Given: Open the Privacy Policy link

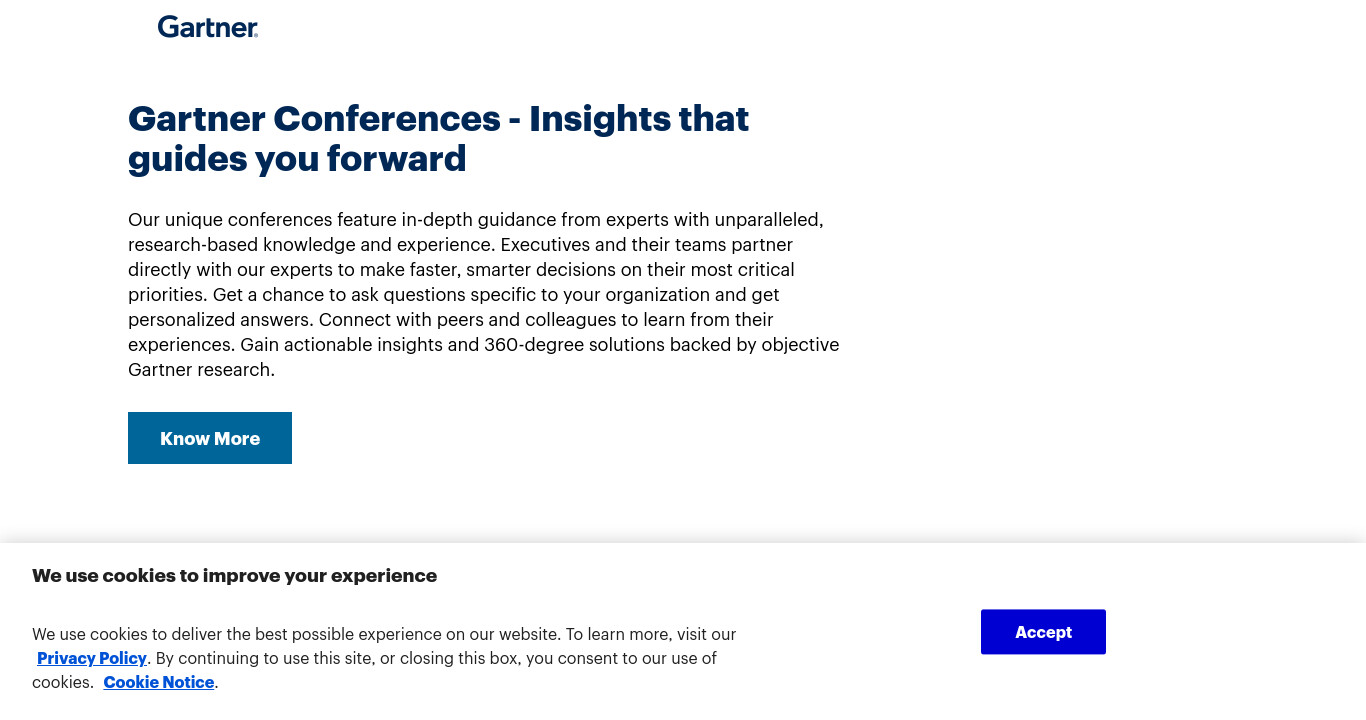Looking at the screenshot, I should click(92, 658).
